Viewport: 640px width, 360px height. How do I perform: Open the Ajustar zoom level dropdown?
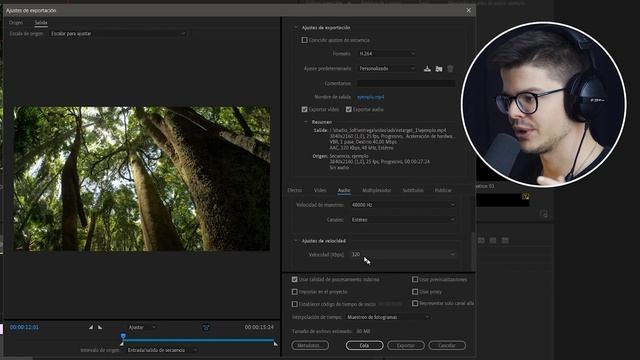[142, 327]
